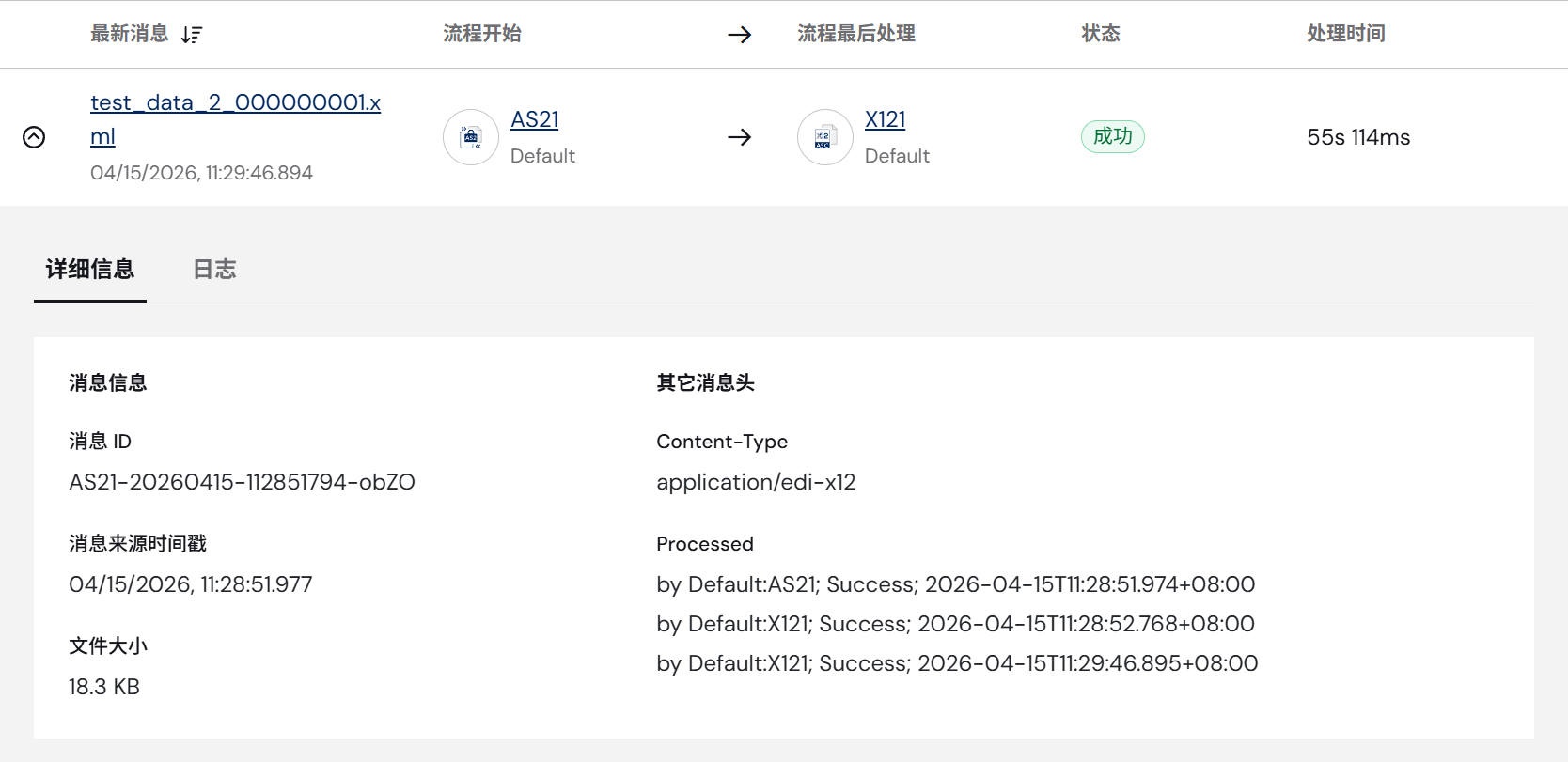Open the AS21 connector link
Image resolution: width=1568 pixels, height=762 pixels.
[535, 119]
